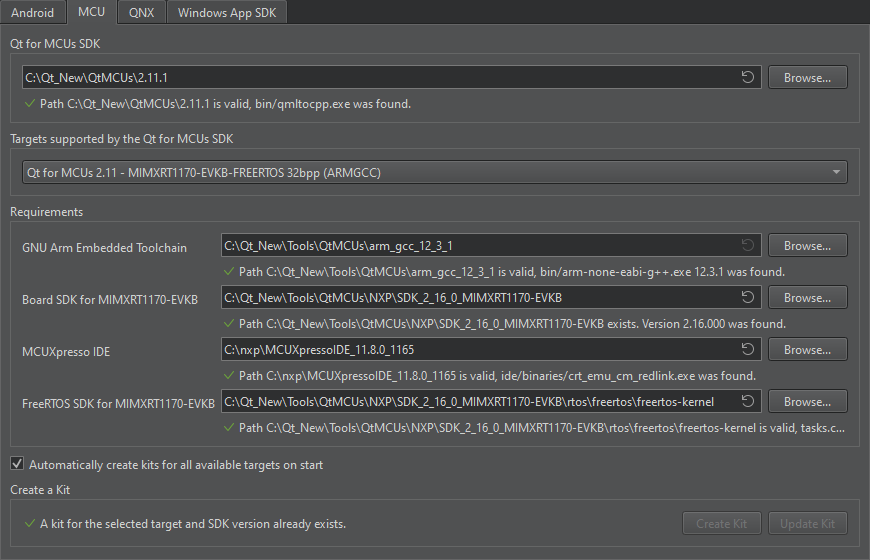Click the 'MCUXpresso IDE' label
The image size is (870, 560).
66,351
